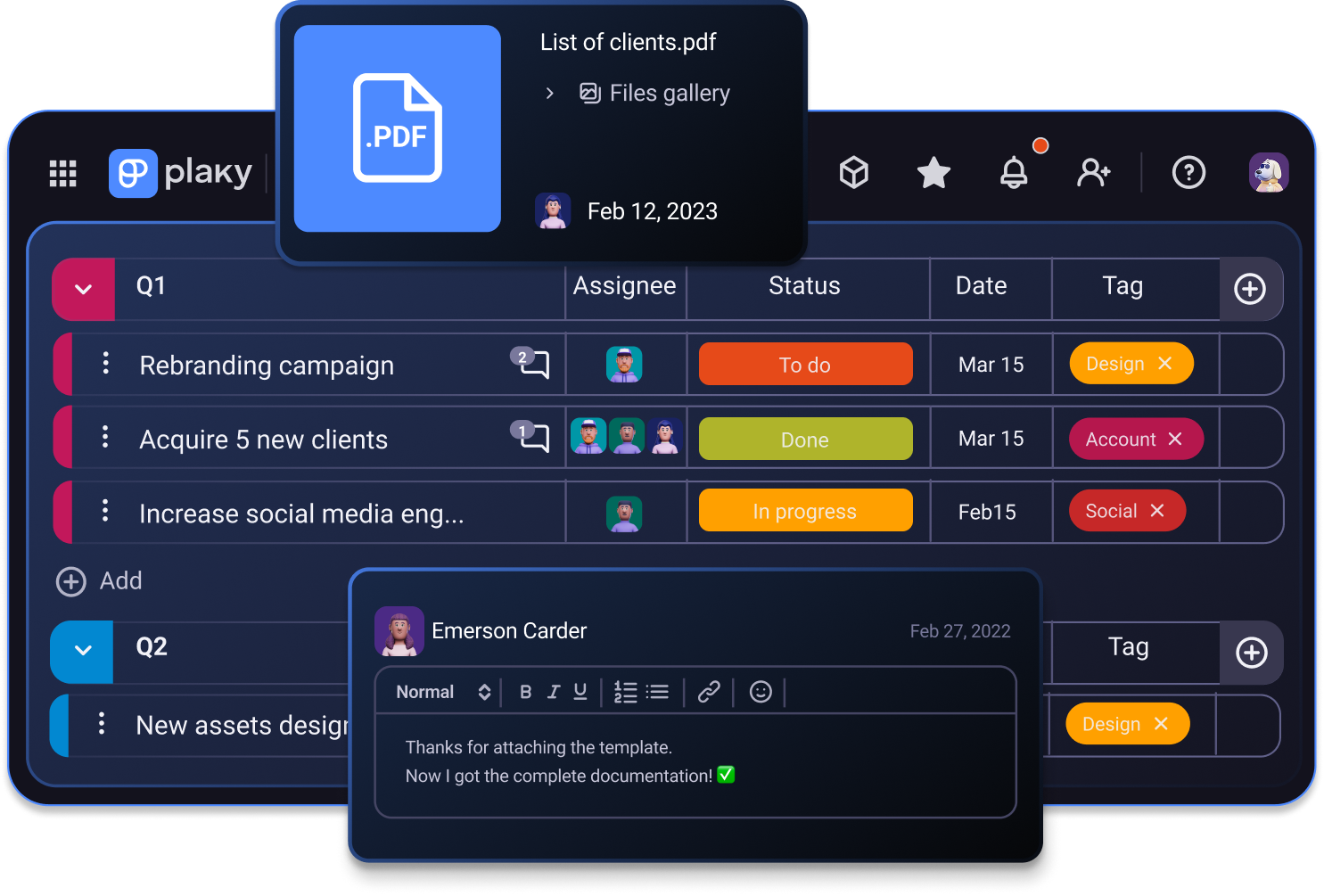Open comments on Rebranding campaign
1324x896 pixels.
click(534, 364)
